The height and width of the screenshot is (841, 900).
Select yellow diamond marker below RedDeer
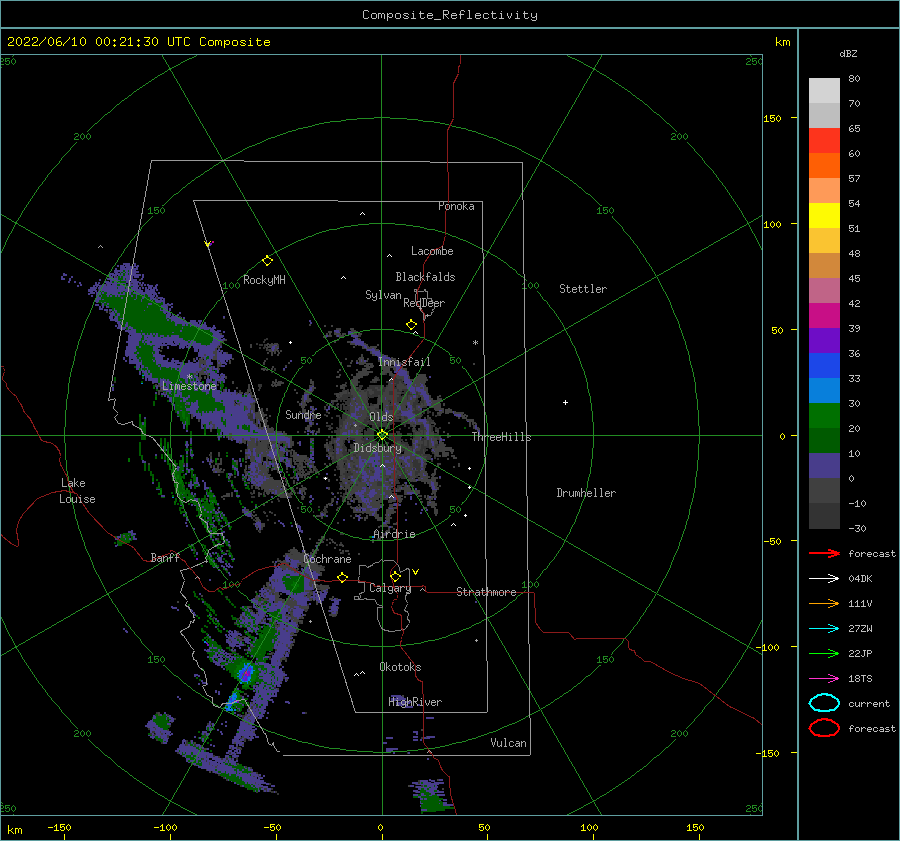(x=411, y=325)
